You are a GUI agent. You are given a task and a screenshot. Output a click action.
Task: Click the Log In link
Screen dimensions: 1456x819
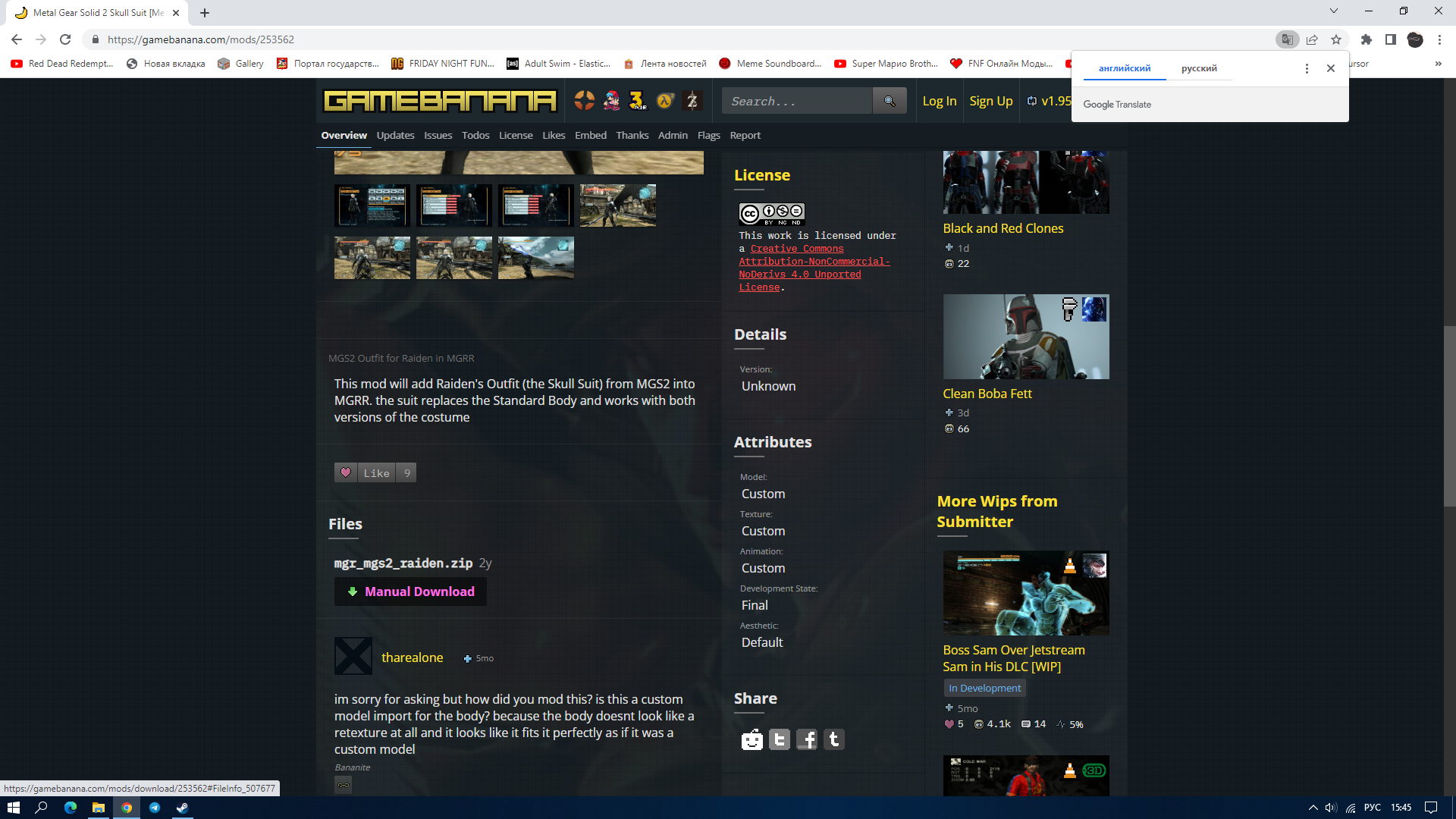940,101
